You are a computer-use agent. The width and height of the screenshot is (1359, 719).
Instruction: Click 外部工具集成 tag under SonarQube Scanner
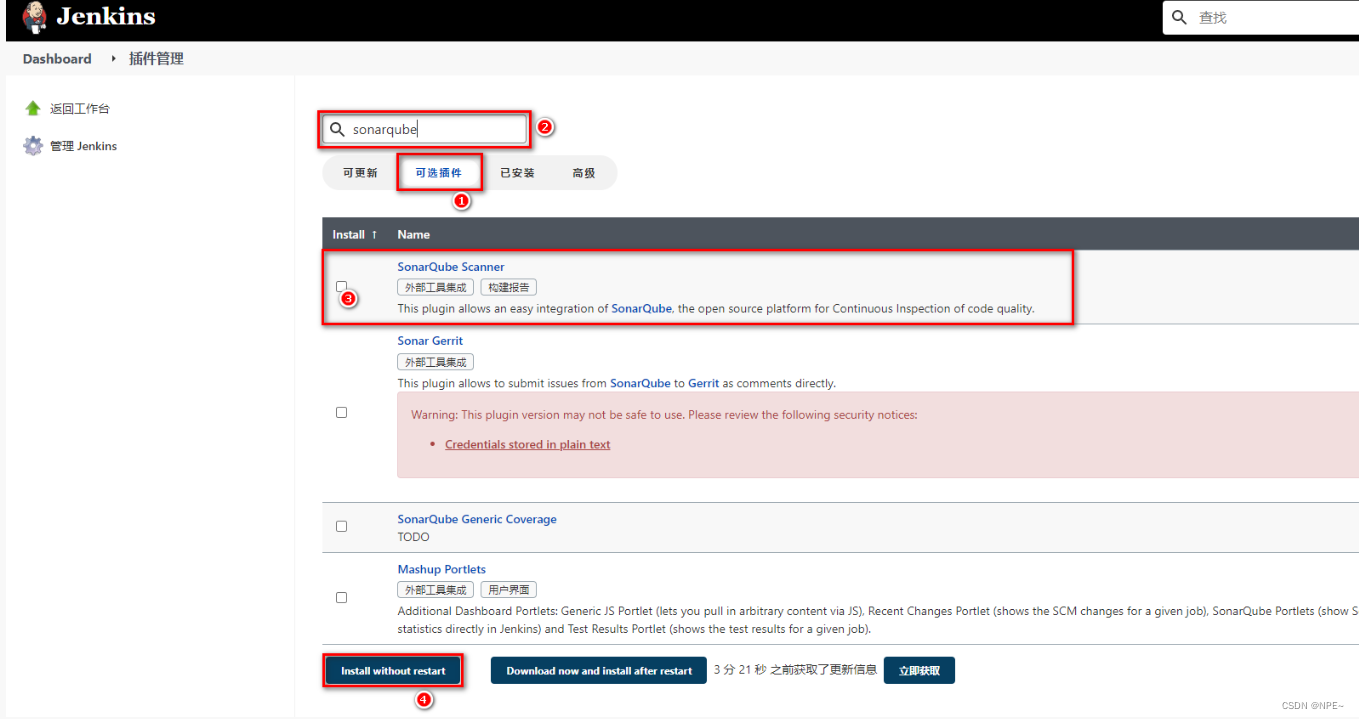[x=435, y=287]
